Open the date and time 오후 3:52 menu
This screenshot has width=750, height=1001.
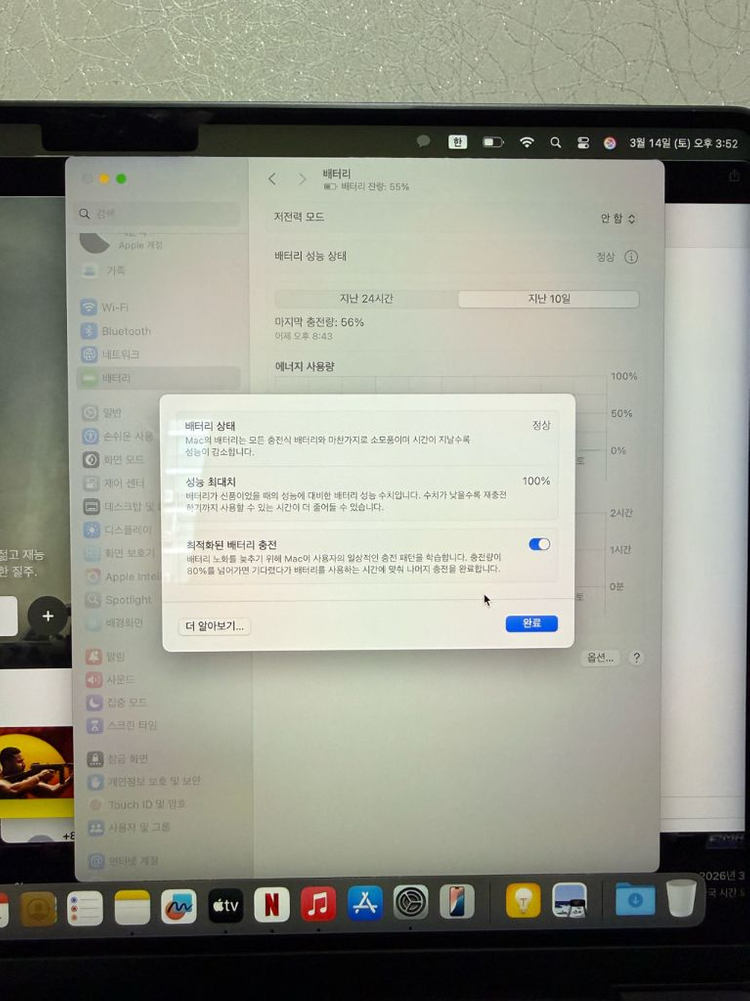684,144
